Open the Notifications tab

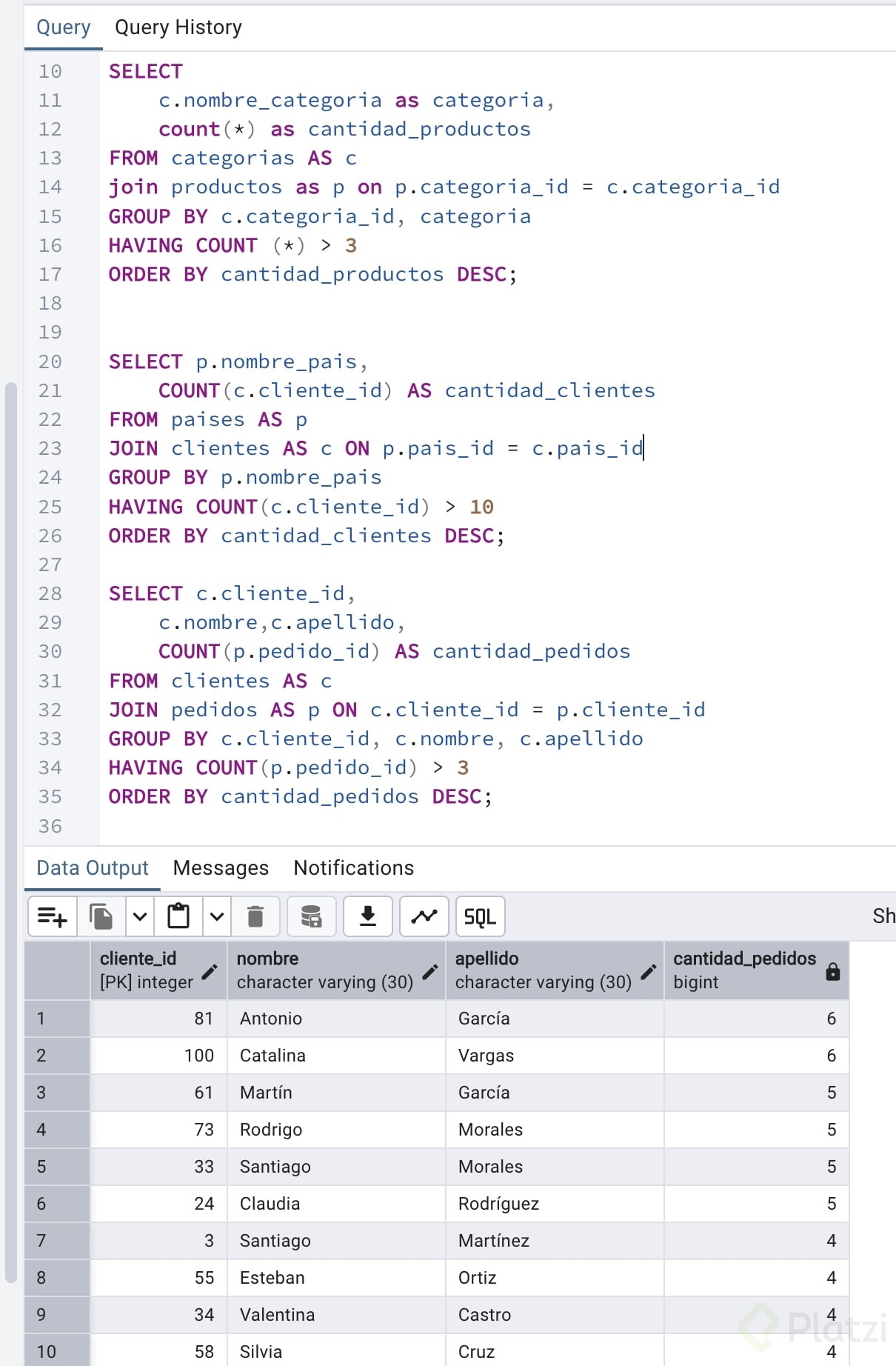(x=354, y=867)
